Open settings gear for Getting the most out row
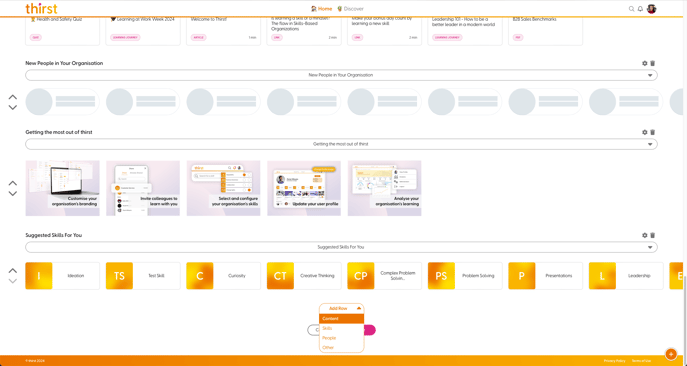The height and width of the screenshot is (366, 687). click(645, 132)
